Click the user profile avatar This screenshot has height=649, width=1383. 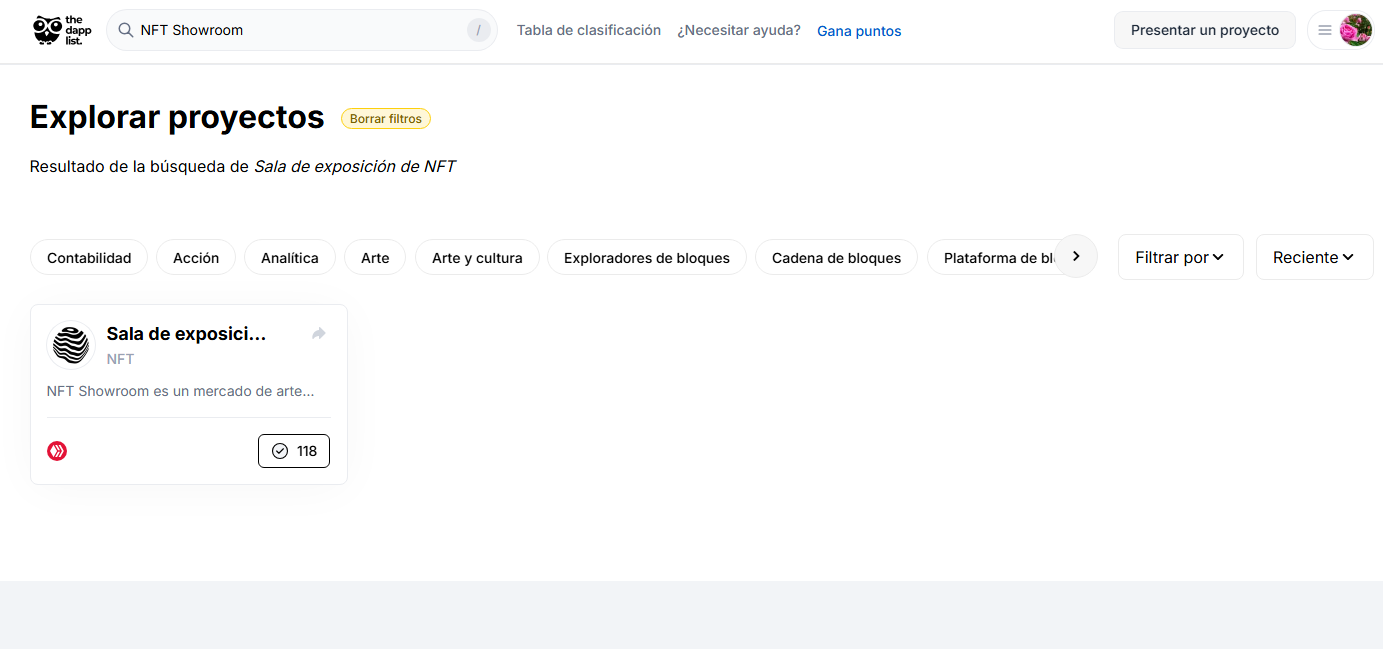(1356, 30)
